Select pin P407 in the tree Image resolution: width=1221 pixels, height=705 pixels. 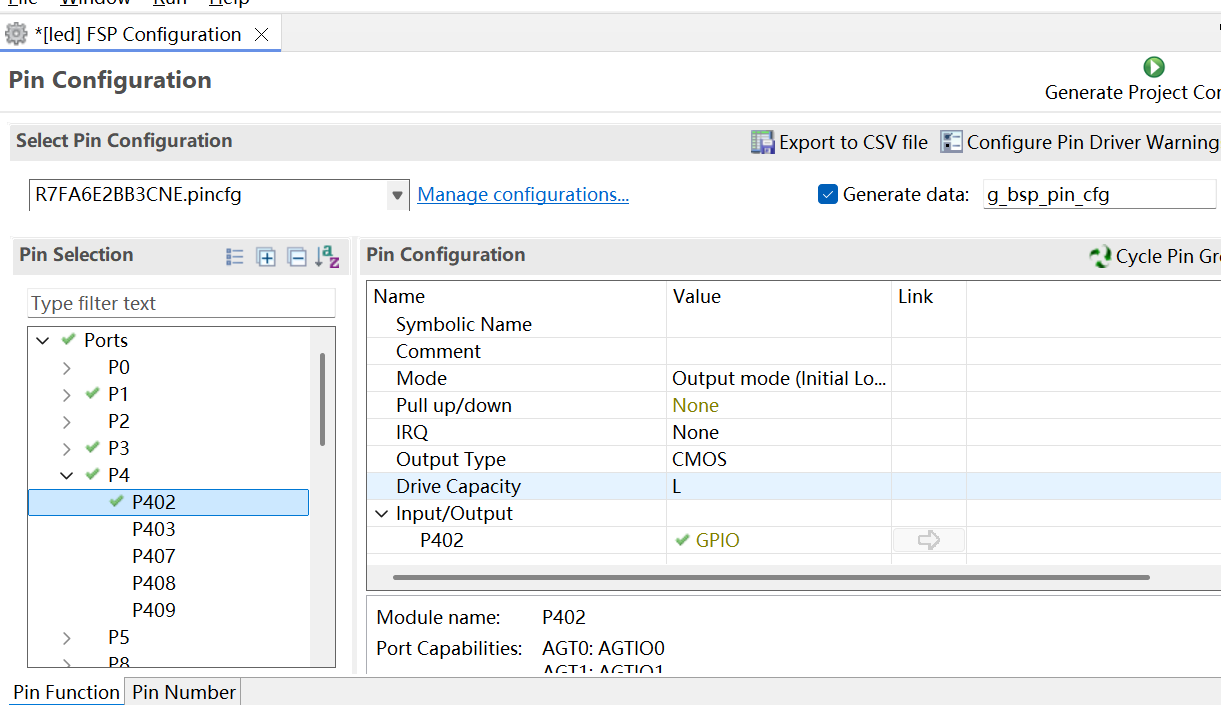point(153,556)
